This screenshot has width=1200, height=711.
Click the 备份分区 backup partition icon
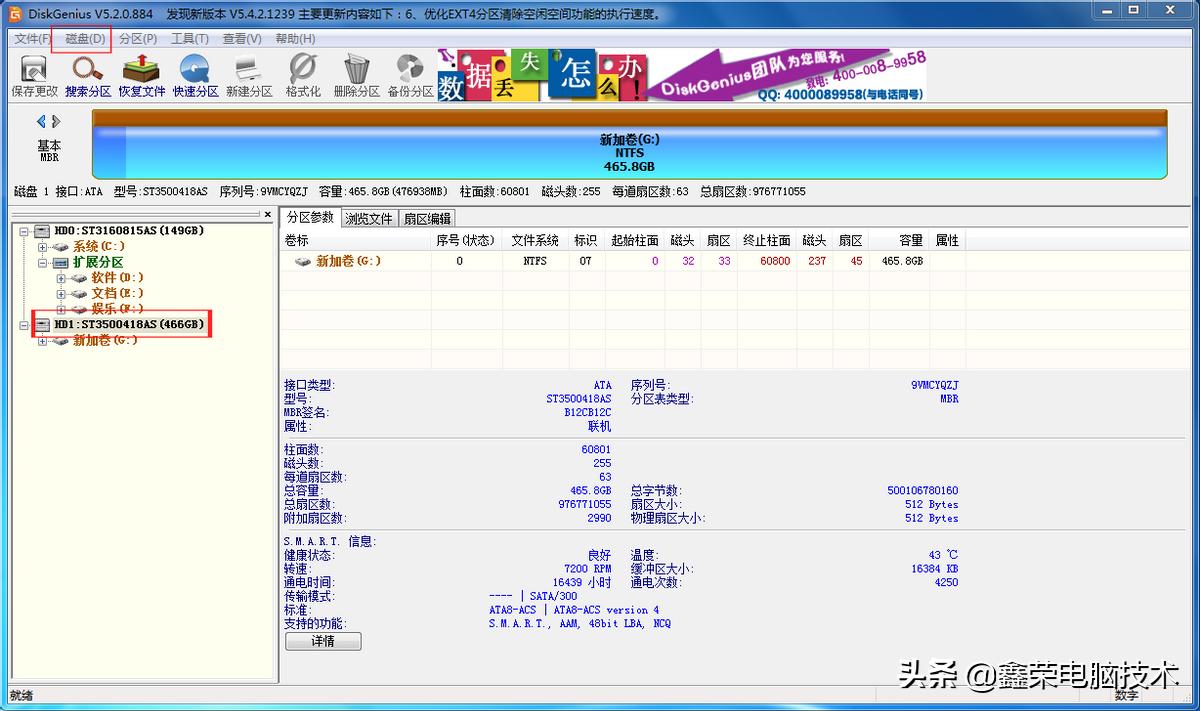click(x=408, y=75)
